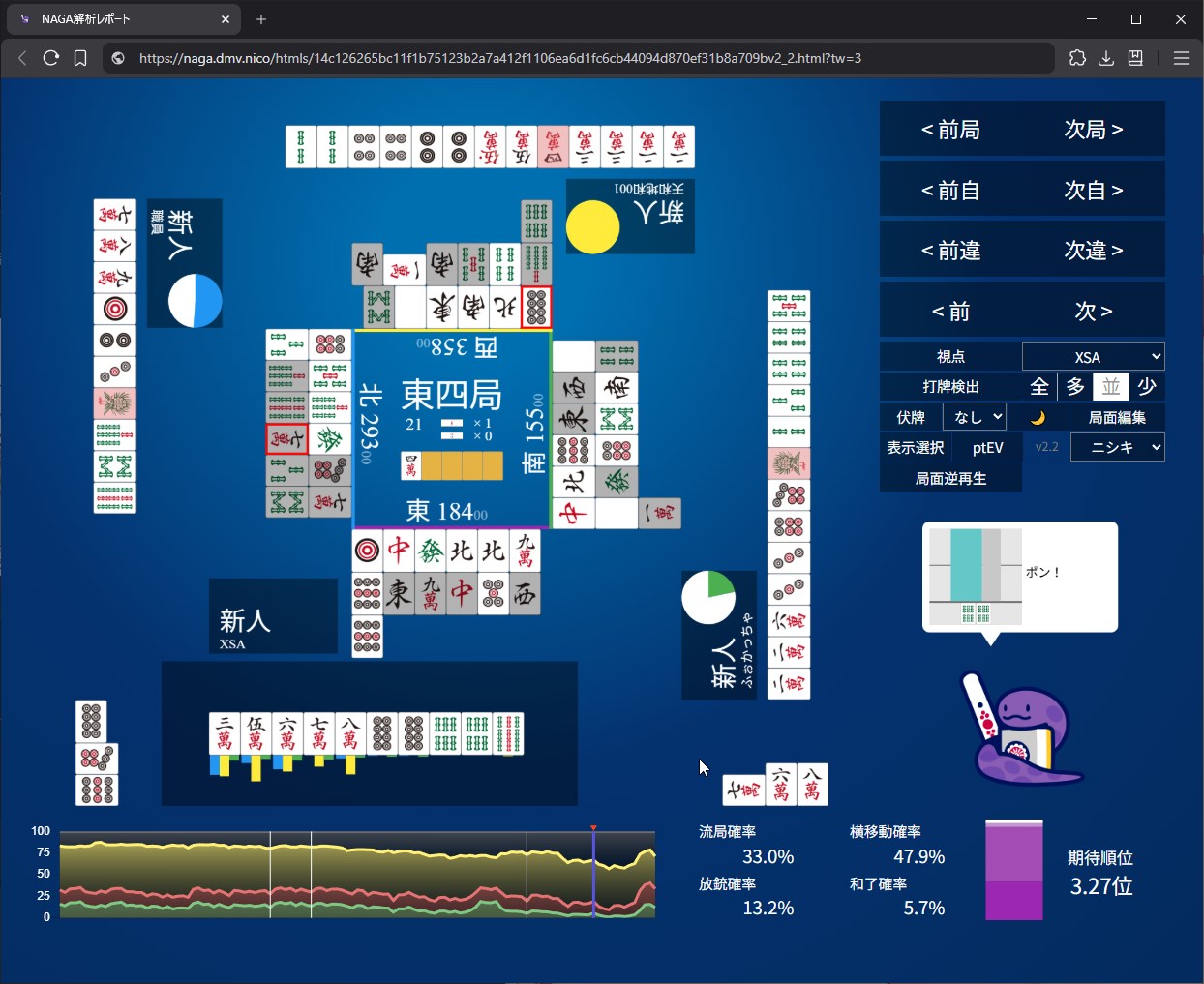Click the browser reload icon
This screenshot has width=1204, height=984.
pyautogui.click(x=51, y=58)
